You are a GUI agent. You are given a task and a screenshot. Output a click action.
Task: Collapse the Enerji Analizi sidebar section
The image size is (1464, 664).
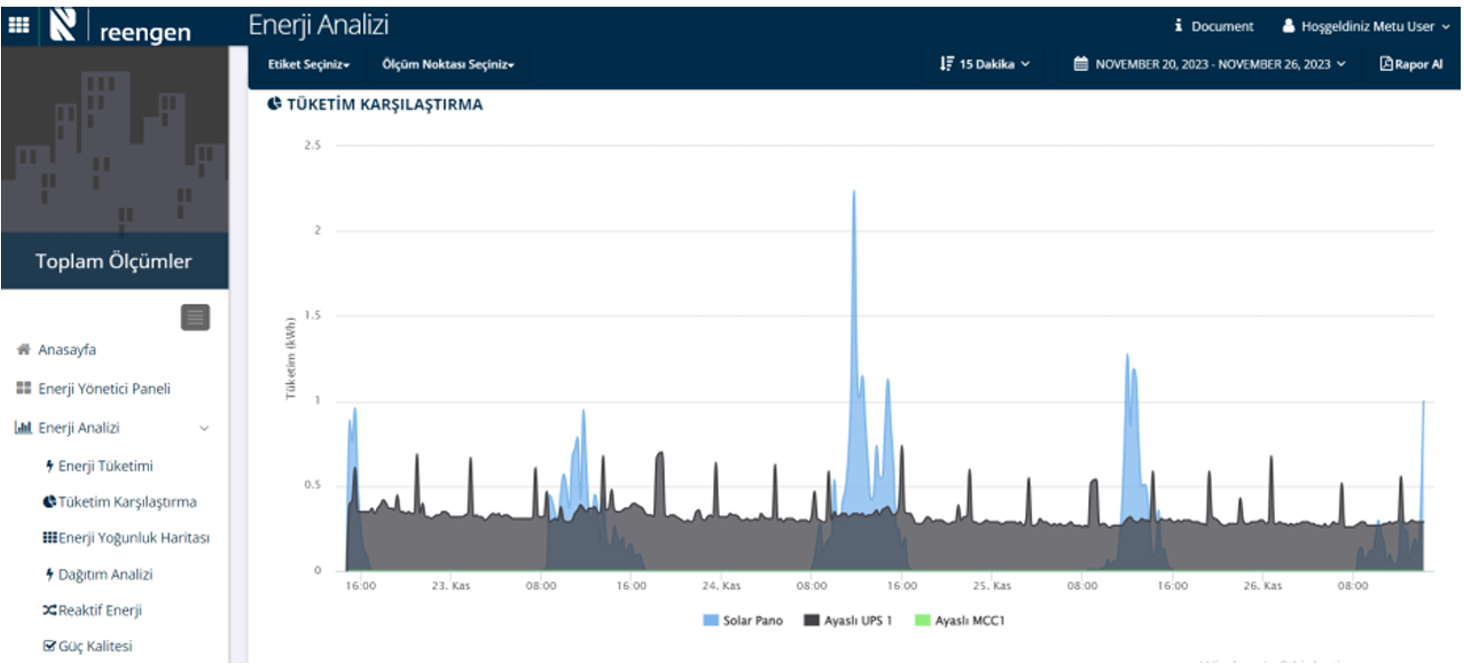[204, 428]
